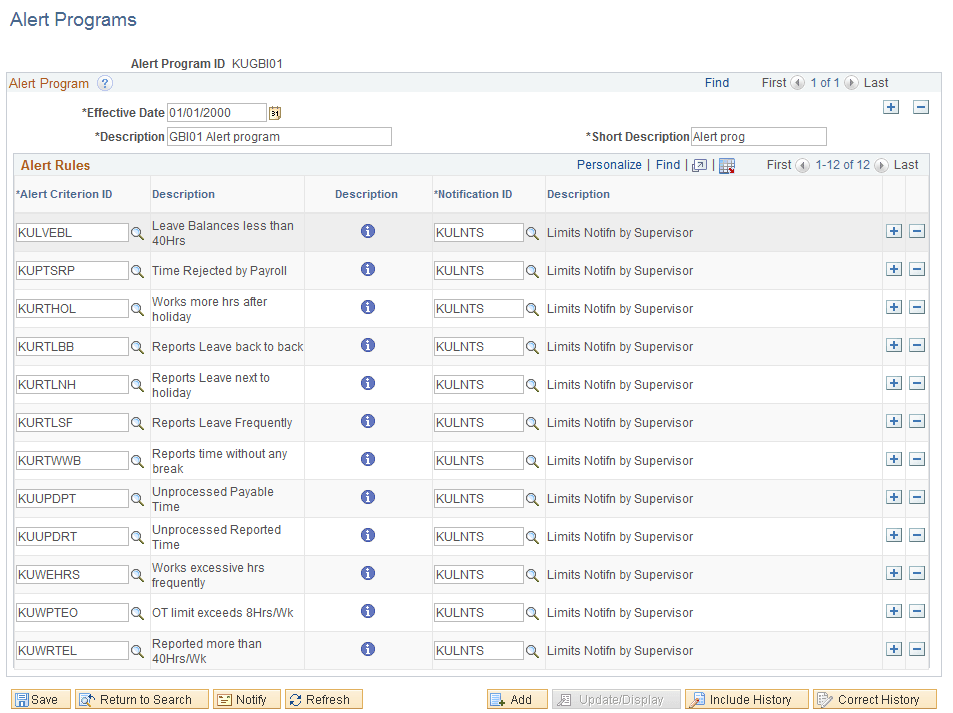Use Find within the Alert Rules grid
The height and width of the screenshot is (713, 953).
coord(667,164)
